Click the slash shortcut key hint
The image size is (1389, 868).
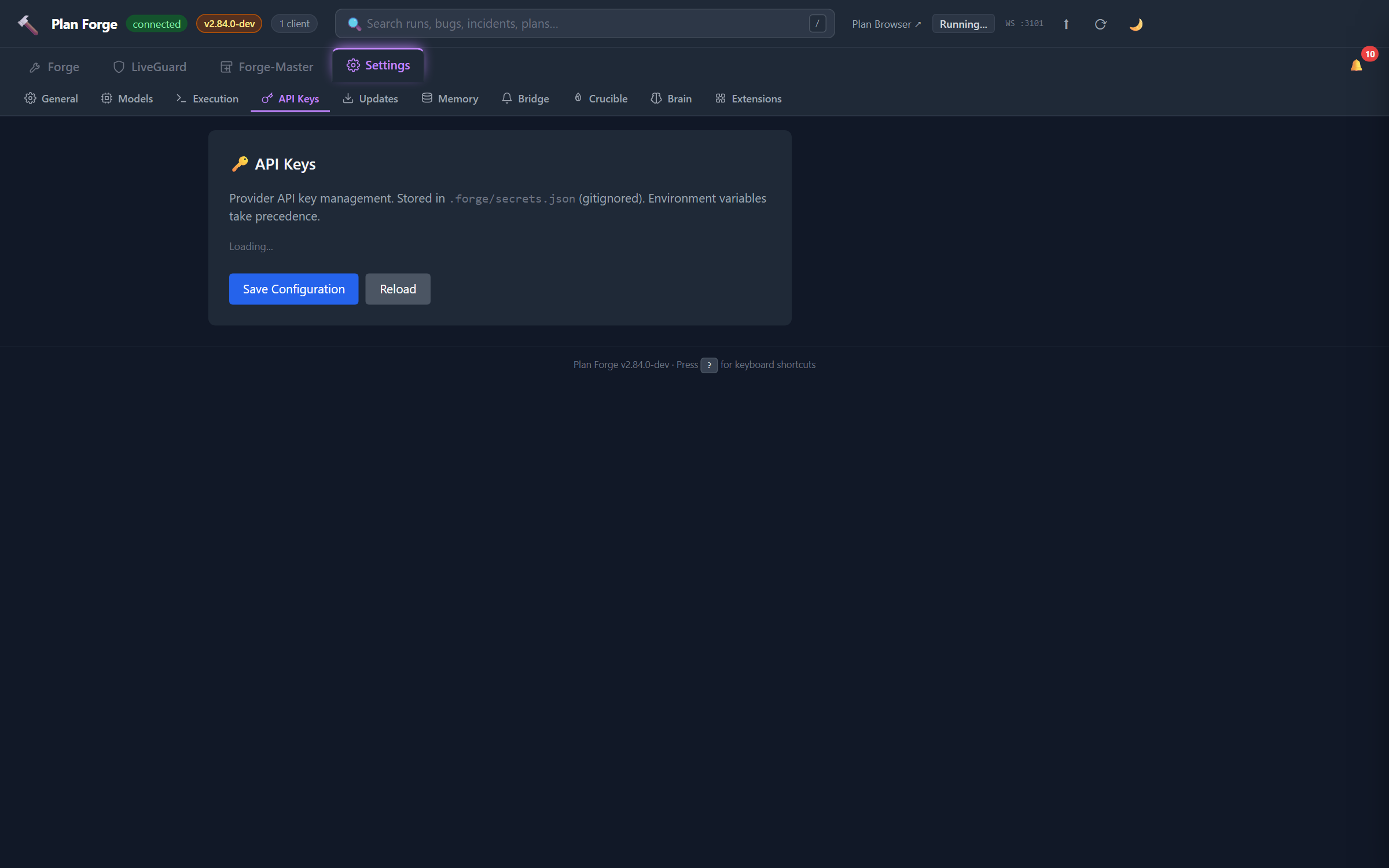pyautogui.click(x=817, y=24)
